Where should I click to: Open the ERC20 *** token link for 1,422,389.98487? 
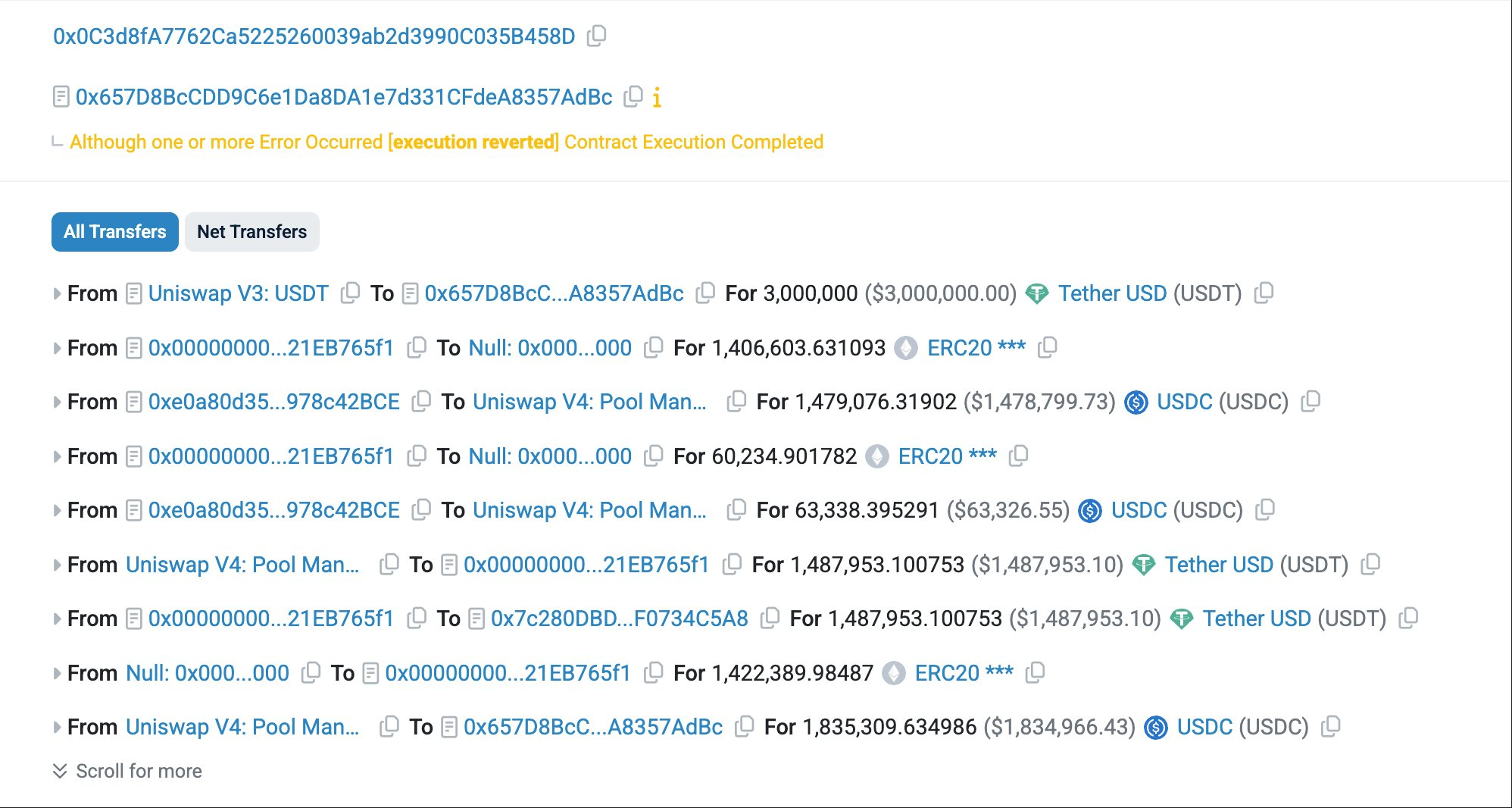tap(964, 673)
